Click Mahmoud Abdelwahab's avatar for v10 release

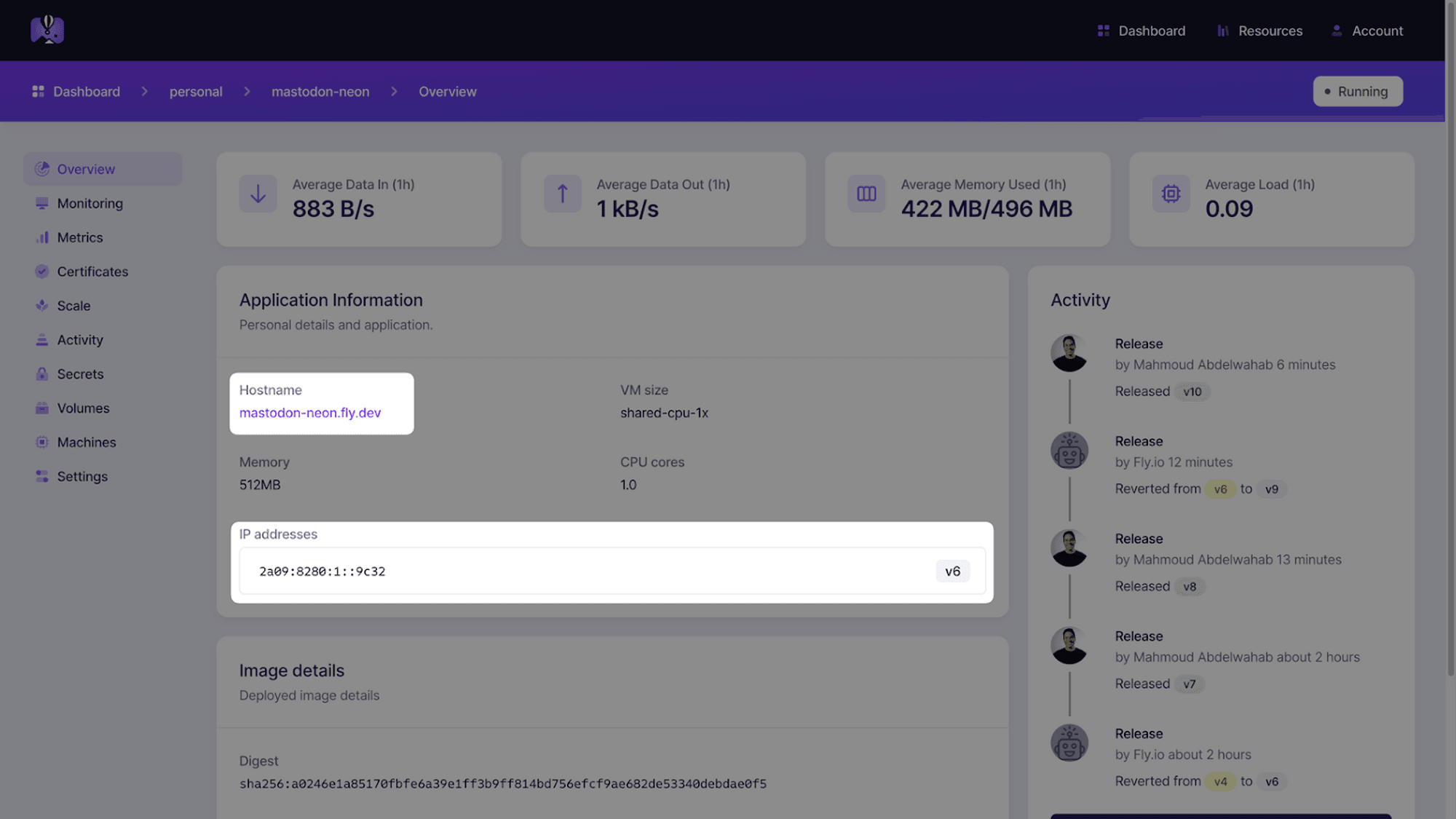pyautogui.click(x=1069, y=353)
